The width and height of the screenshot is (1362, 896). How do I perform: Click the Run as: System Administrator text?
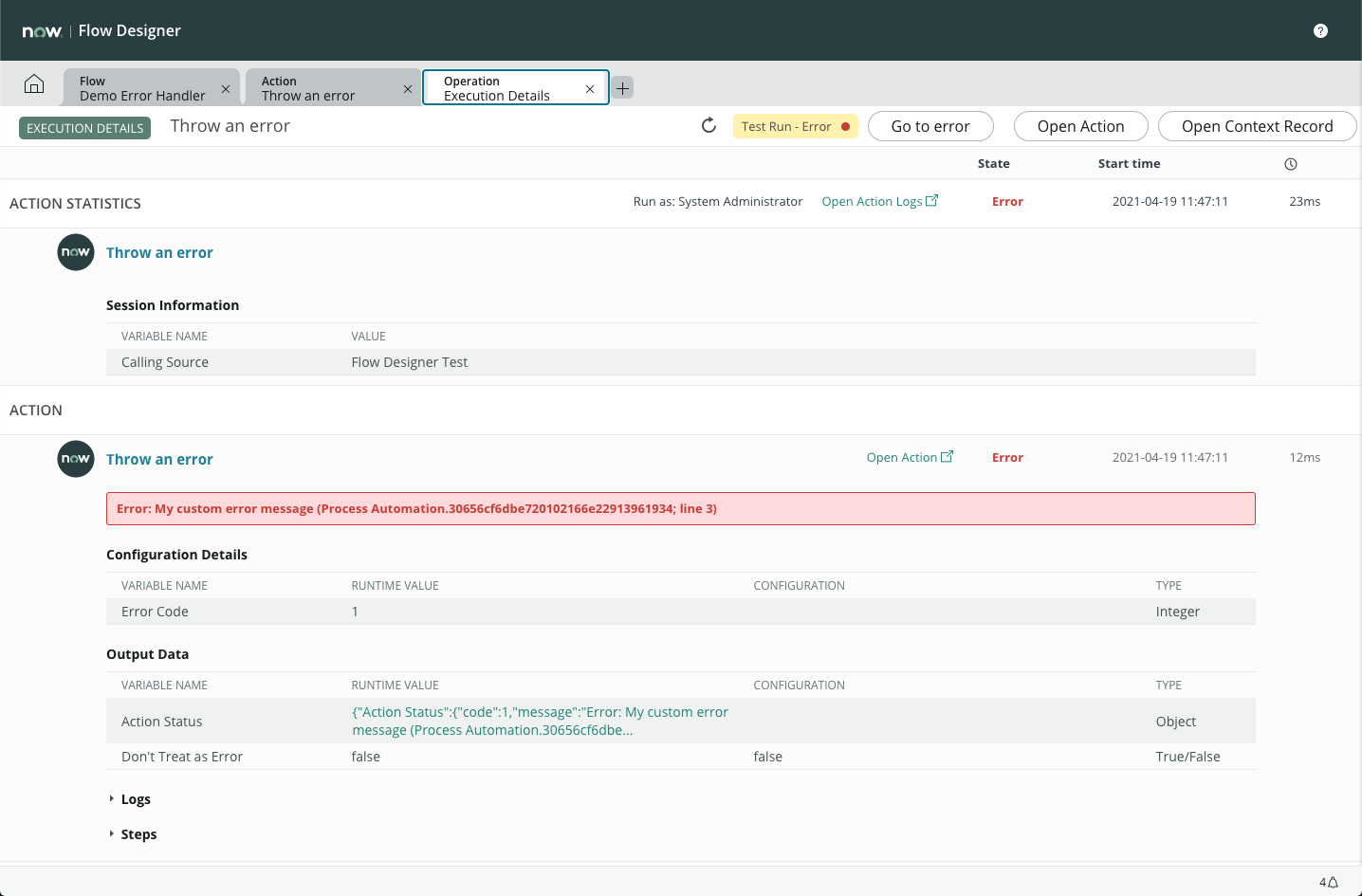pos(718,201)
